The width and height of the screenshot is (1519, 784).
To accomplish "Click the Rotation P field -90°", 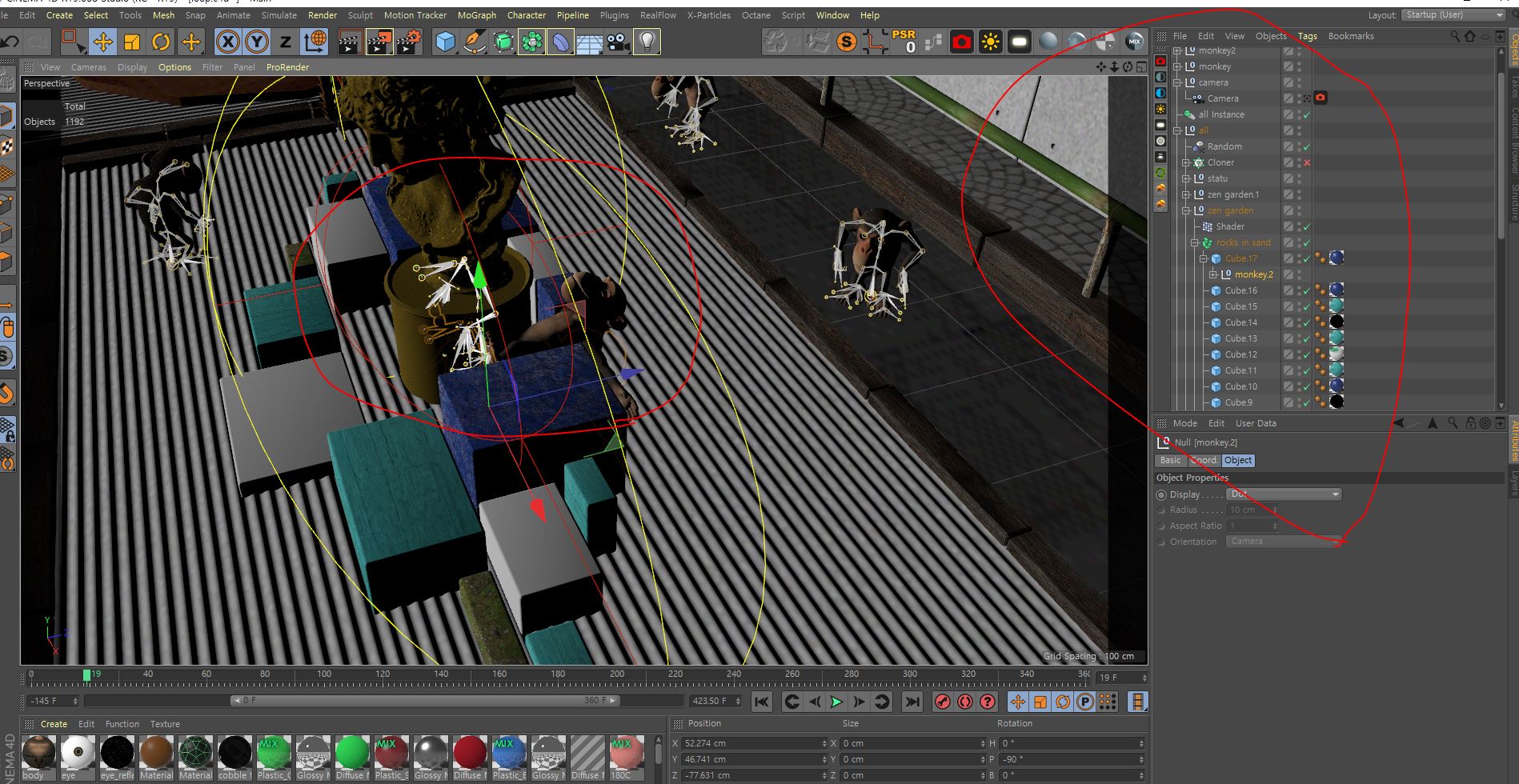I will point(1071,759).
